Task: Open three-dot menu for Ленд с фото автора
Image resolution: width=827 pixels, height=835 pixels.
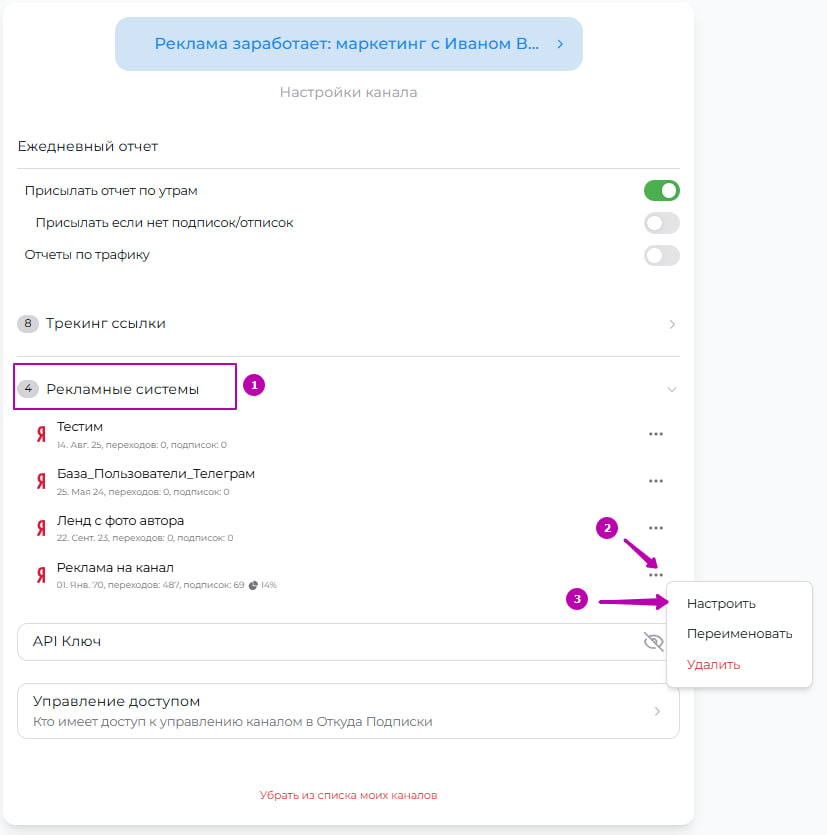Action: coord(656,528)
